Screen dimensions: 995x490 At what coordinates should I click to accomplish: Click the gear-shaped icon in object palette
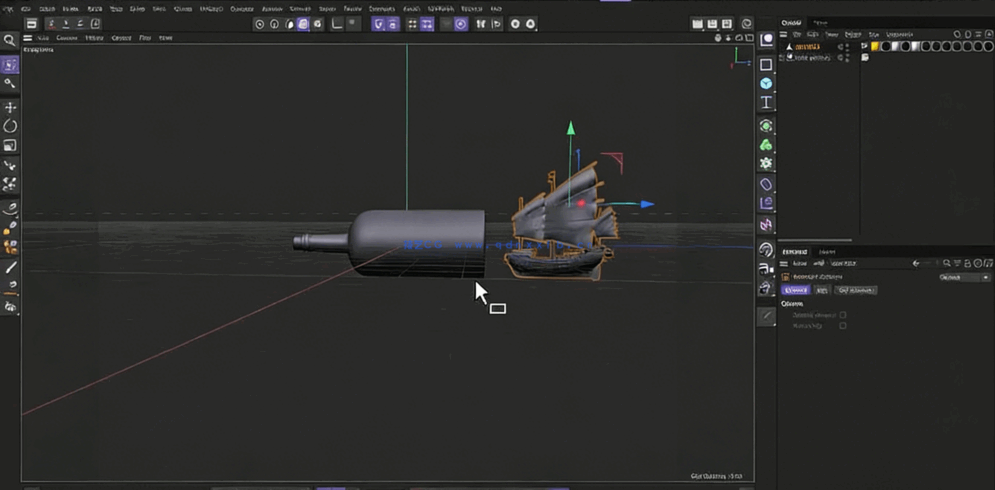tap(766, 164)
